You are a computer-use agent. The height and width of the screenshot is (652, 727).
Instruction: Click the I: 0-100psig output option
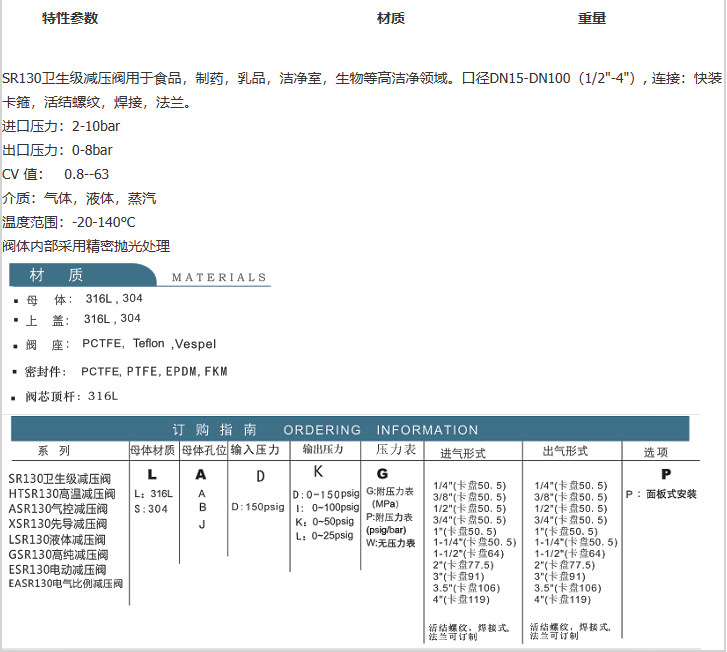328,508
